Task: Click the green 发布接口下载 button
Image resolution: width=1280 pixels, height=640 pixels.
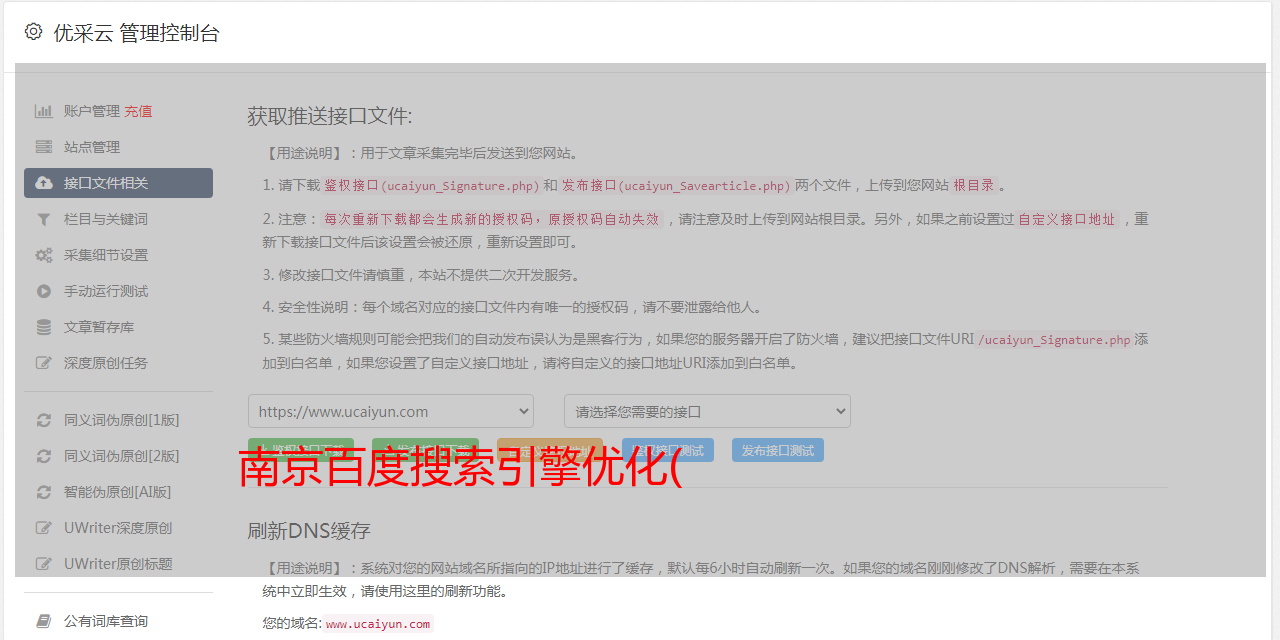Action: tap(425, 450)
